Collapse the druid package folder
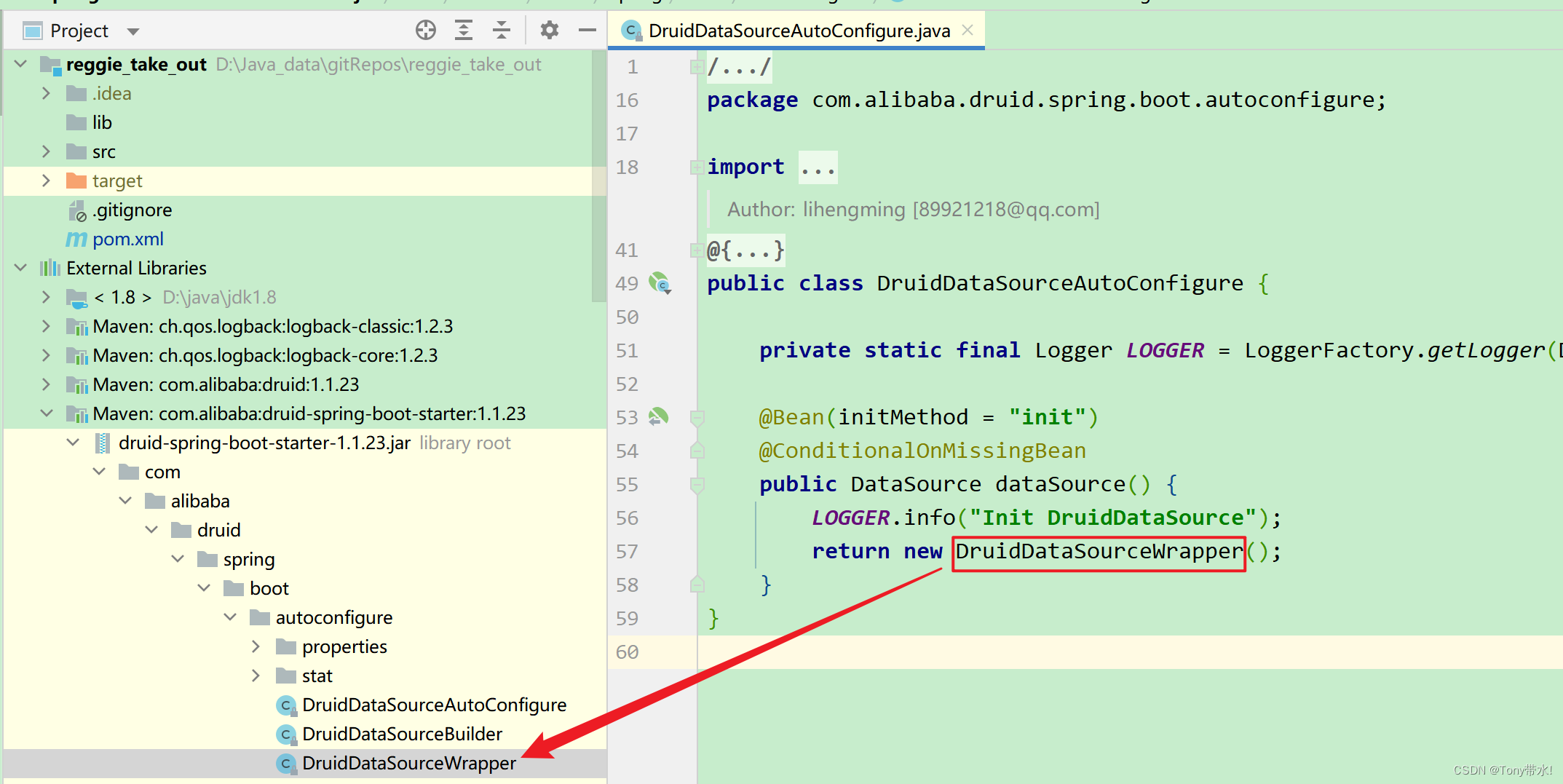 pyautogui.click(x=151, y=530)
